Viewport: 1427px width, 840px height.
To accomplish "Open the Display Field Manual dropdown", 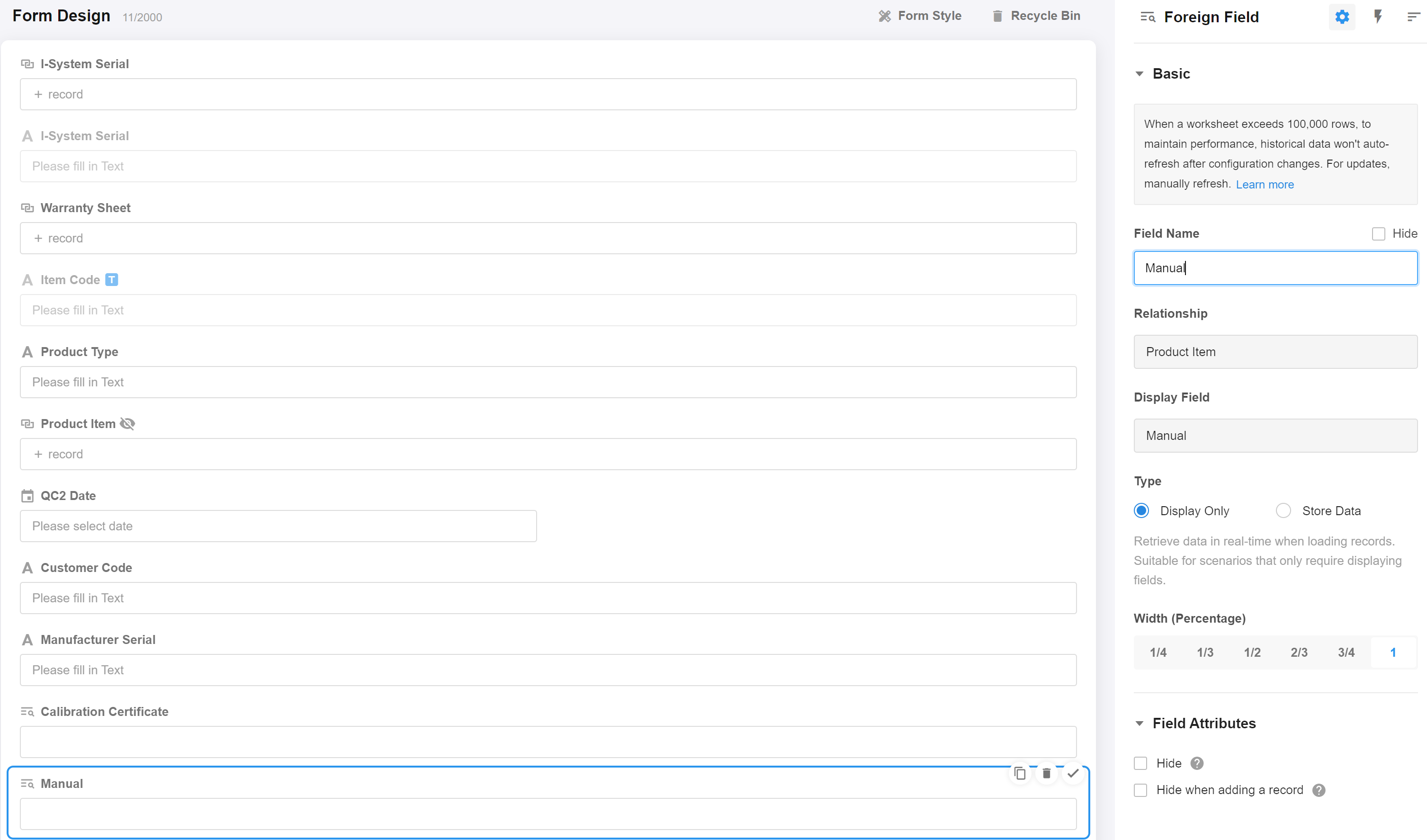I will pos(1274,436).
